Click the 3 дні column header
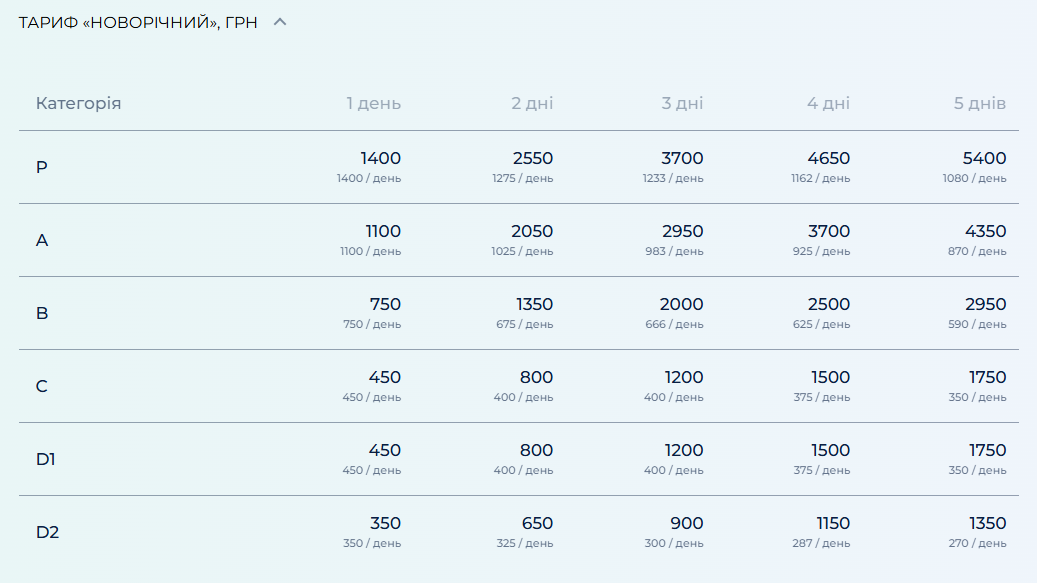 pos(682,103)
